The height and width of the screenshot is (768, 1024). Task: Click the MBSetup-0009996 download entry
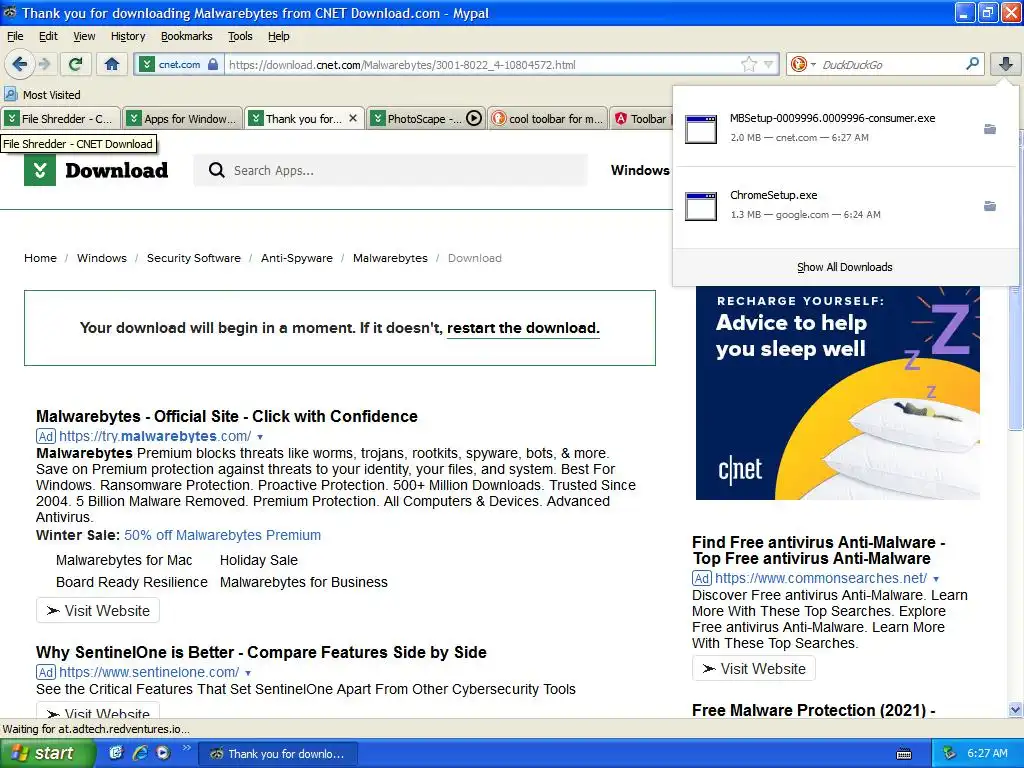pyautogui.click(x=845, y=128)
